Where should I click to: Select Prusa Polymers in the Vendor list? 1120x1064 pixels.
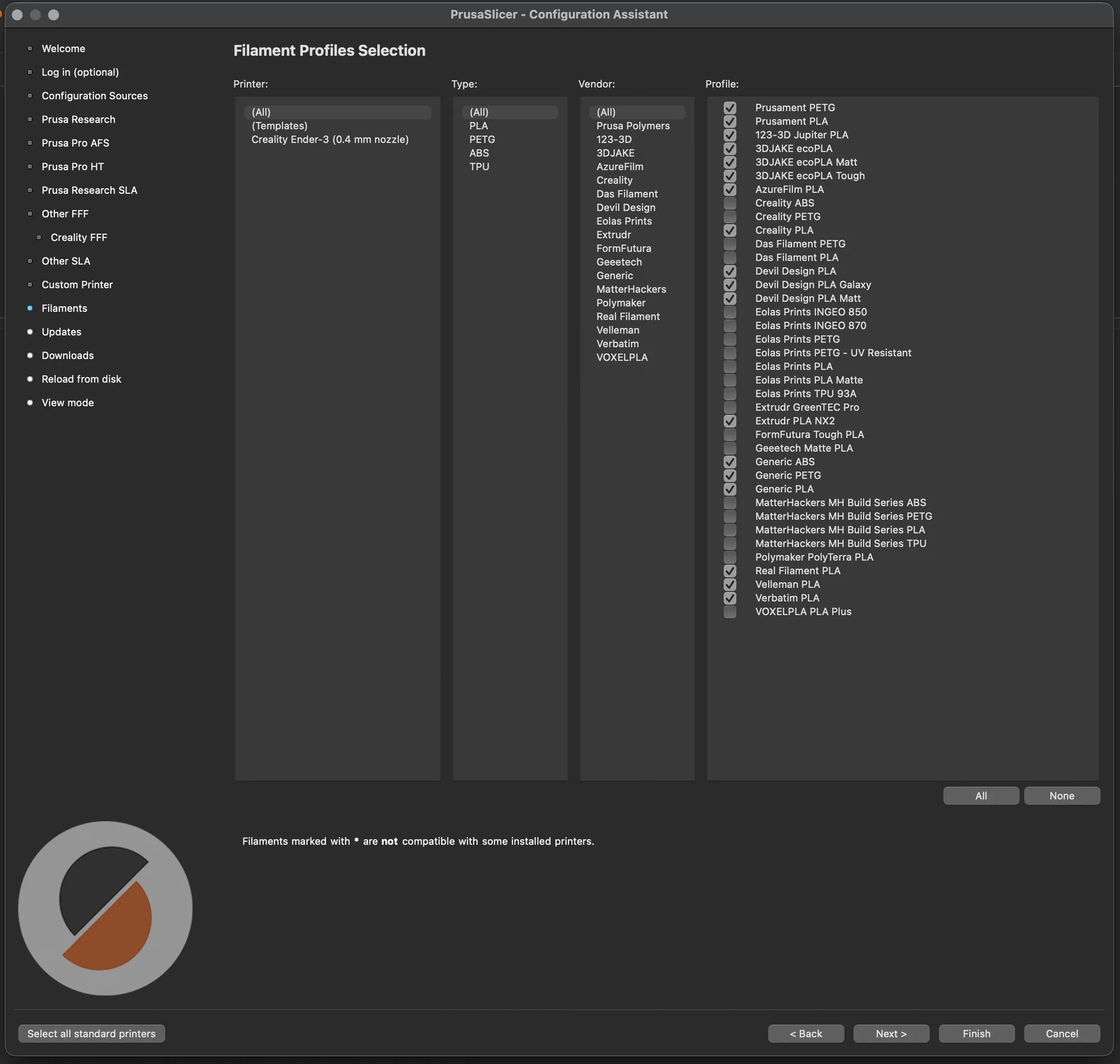pyautogui.click(x=633, y=126)
